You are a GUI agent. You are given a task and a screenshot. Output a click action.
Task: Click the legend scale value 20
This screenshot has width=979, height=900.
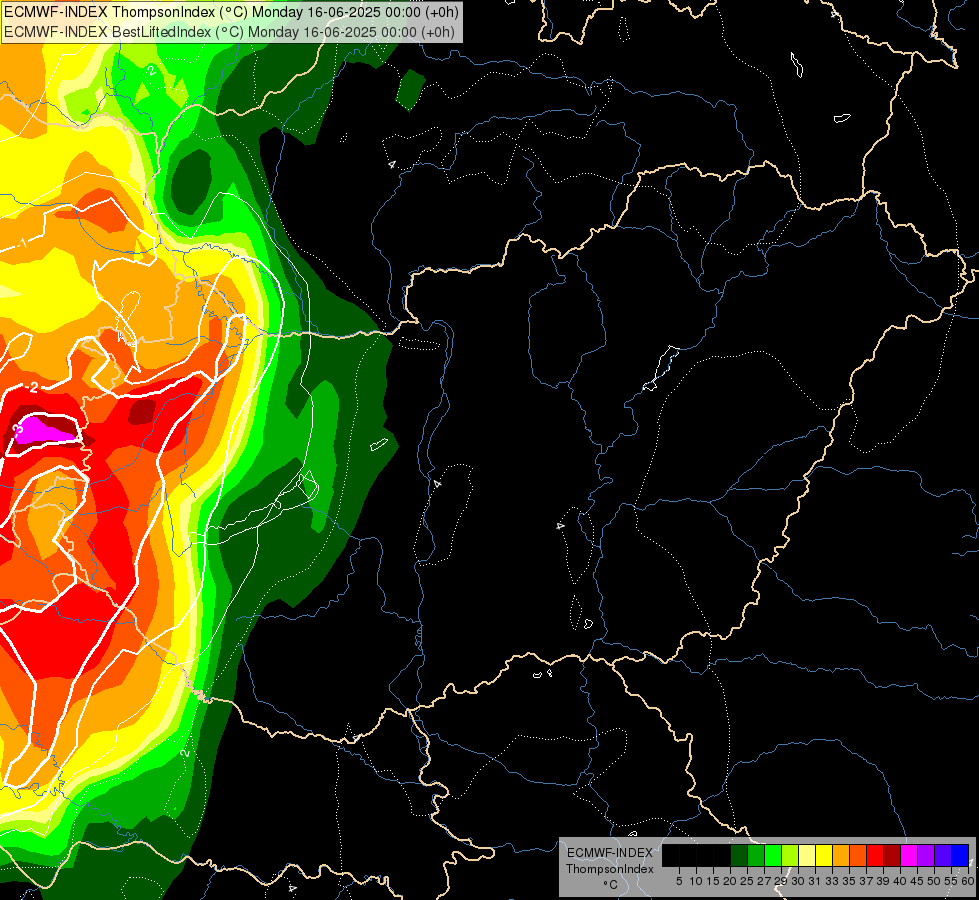pyautogui.click(x=730, y=881)
